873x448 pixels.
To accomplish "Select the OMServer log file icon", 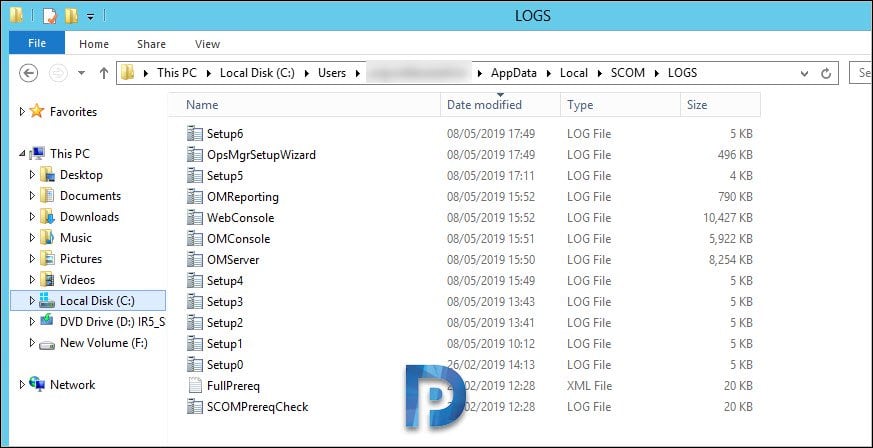I will coord(194,260).
